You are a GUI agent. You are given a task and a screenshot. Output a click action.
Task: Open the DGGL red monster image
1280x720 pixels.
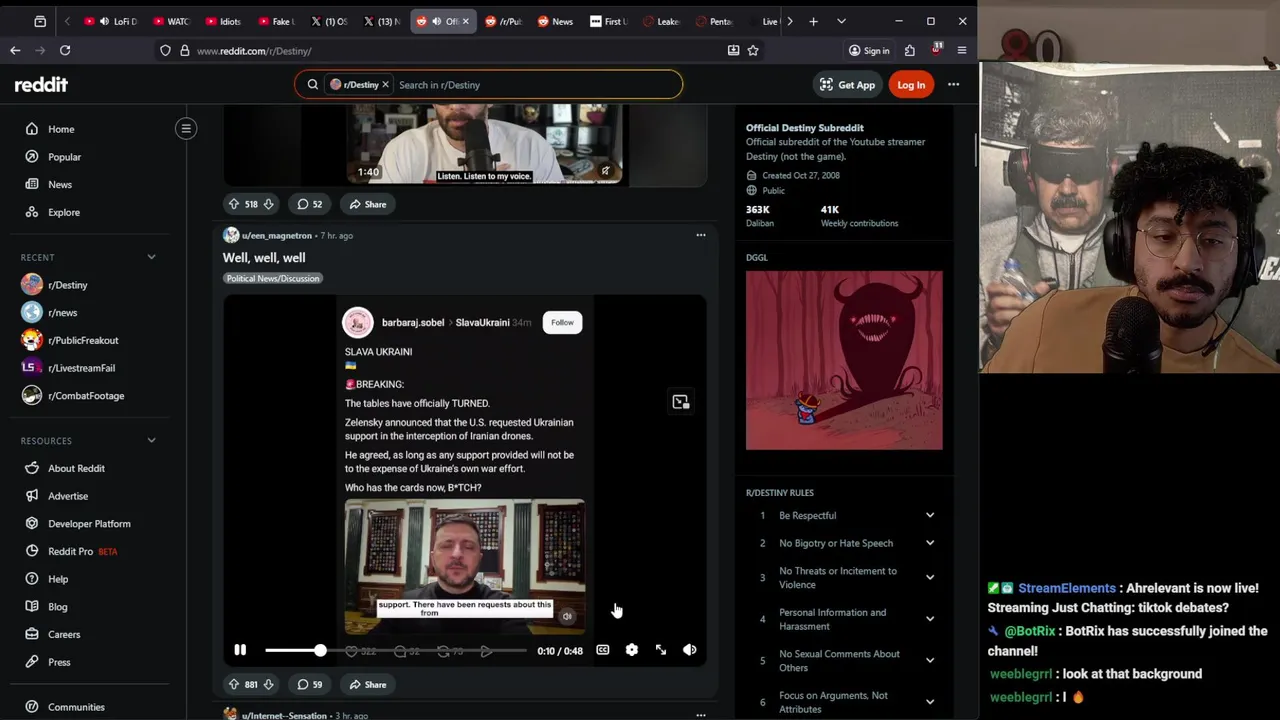[x=844, y=360]
